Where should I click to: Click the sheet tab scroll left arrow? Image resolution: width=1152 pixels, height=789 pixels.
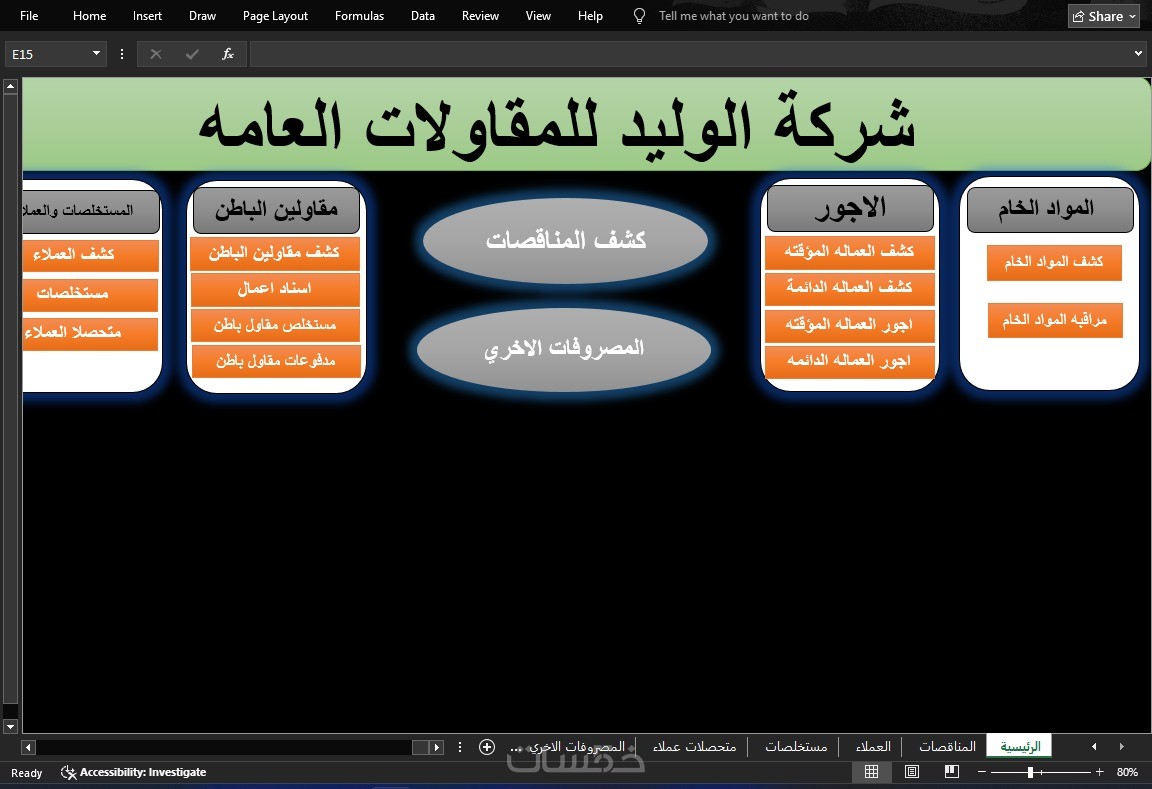tap(1094, 746)
